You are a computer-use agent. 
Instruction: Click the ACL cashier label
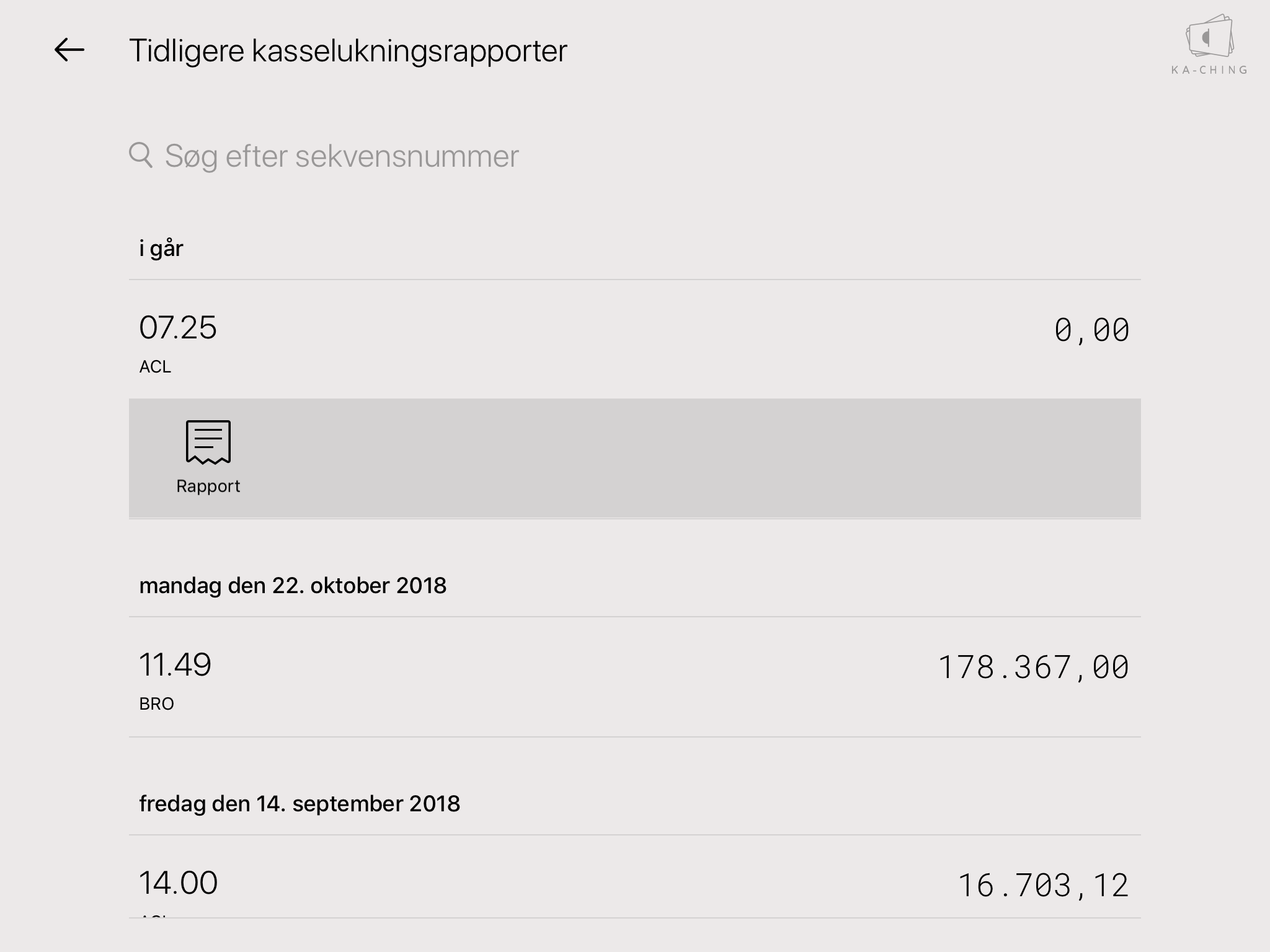155,367
